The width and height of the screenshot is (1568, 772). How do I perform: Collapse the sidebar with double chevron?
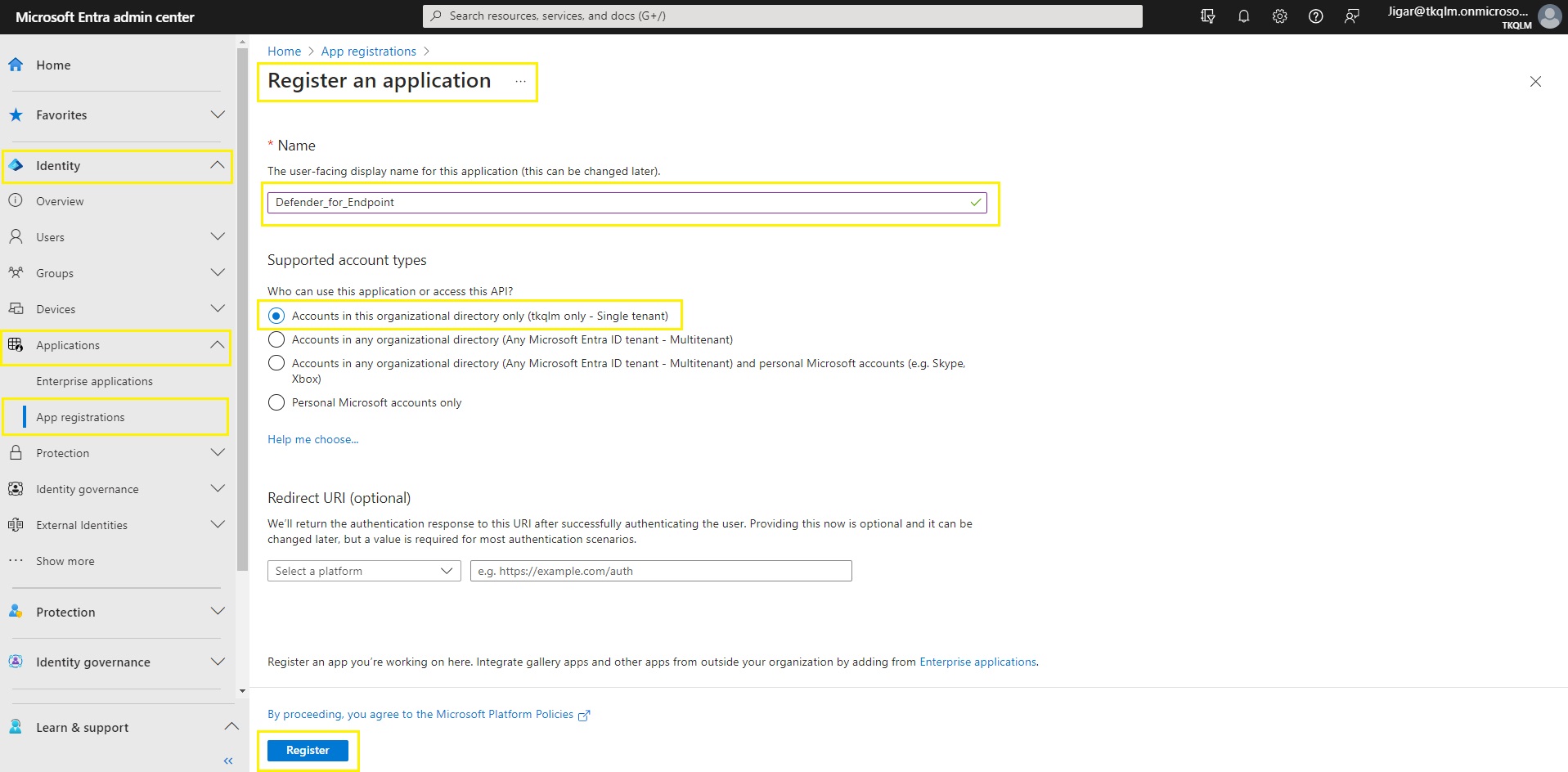point(228,761)
